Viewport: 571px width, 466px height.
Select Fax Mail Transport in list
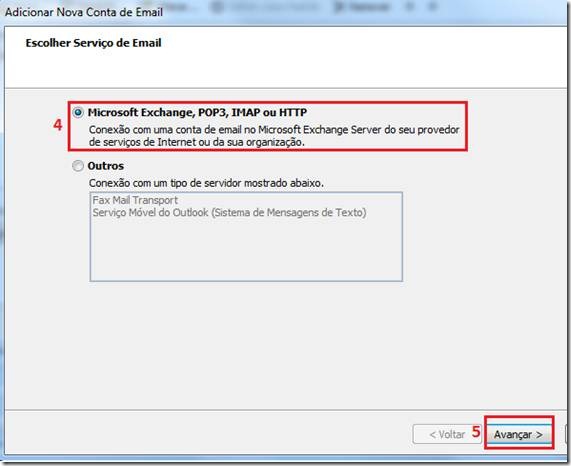(135, 200)
